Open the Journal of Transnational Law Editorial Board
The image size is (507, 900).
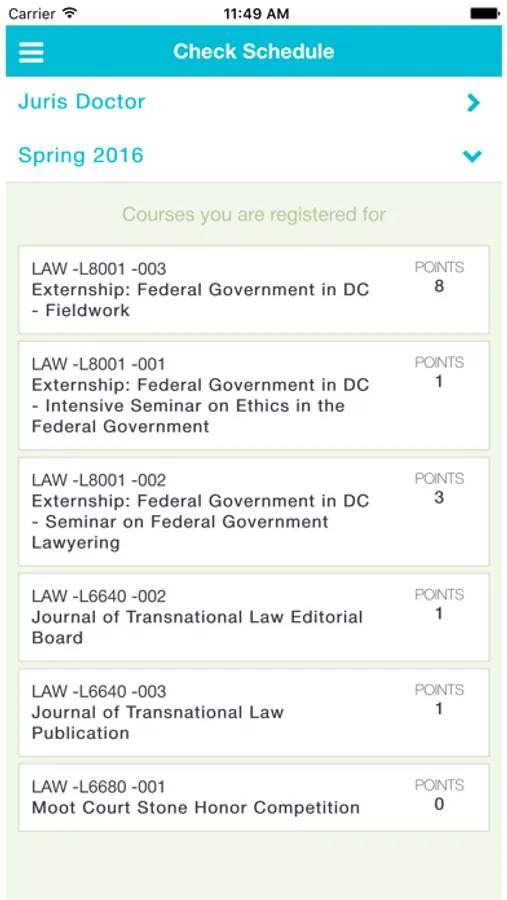tap(254, 617)
